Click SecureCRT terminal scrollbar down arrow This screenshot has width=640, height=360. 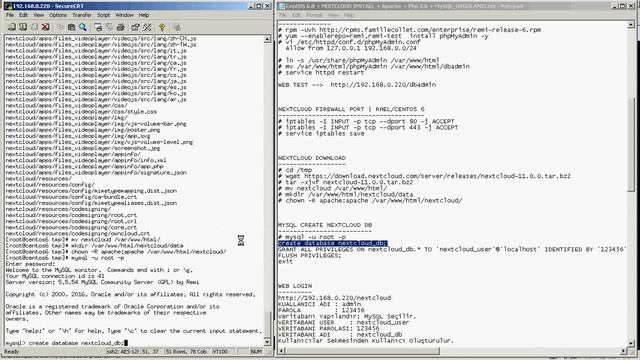pos(267,342)
